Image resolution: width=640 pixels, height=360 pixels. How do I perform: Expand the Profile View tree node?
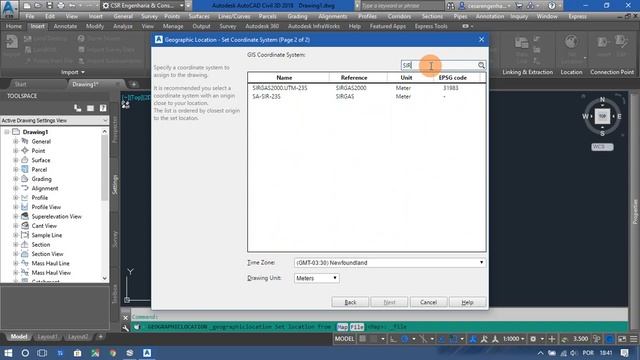pos(16,207)
